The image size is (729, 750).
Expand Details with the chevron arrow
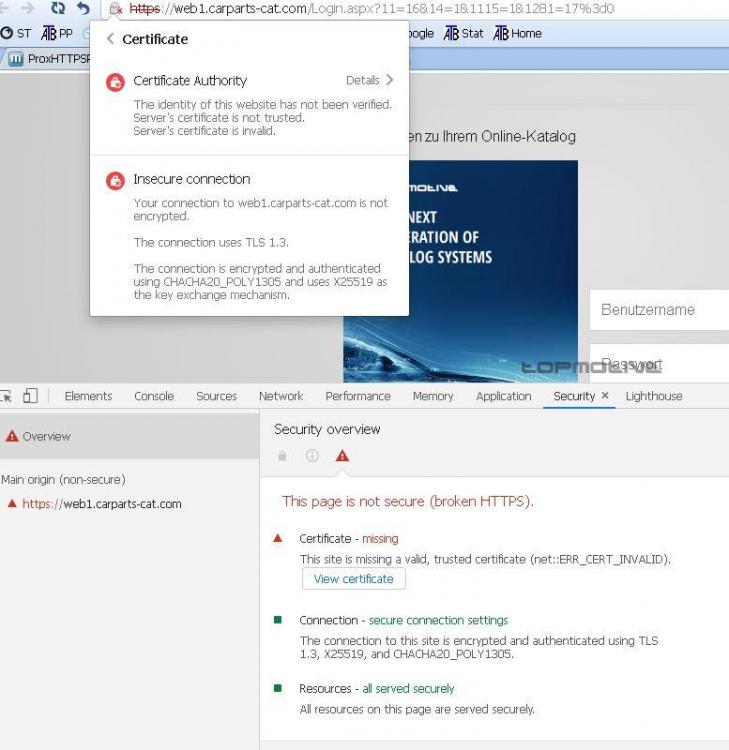[389, 80]
